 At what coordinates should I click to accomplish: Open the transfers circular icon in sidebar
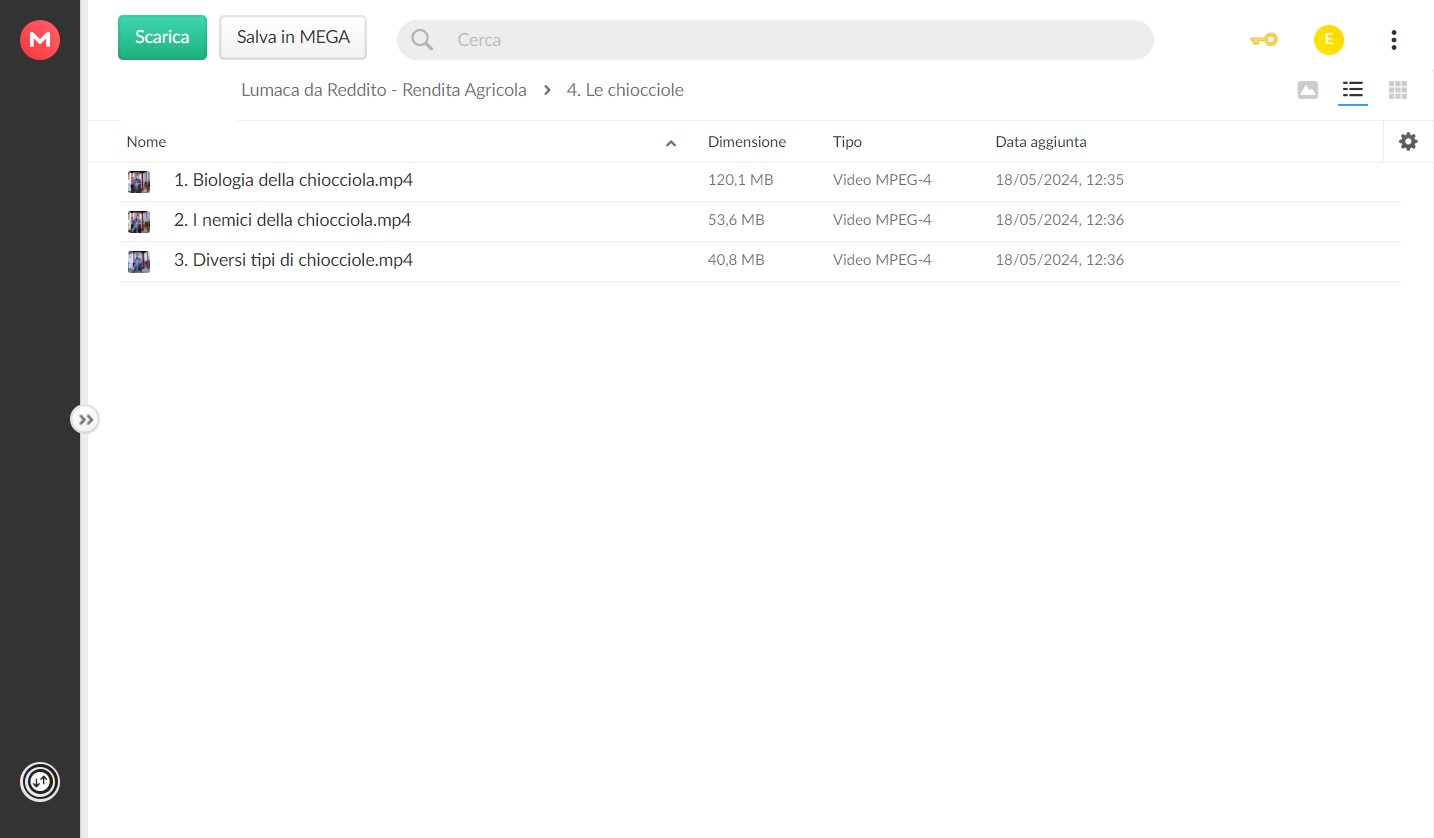point(40,782)
